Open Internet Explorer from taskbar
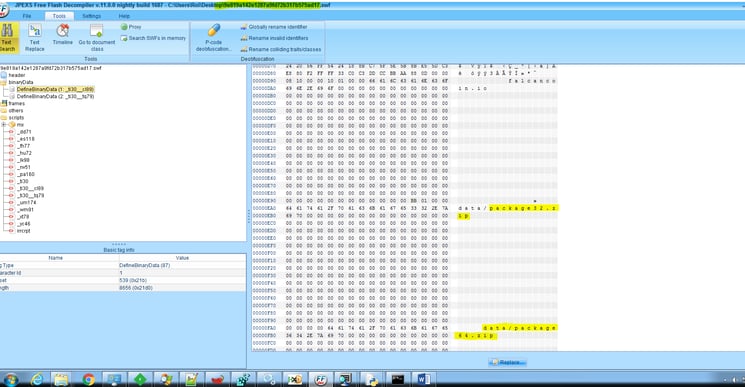Image resolution: width=745 pixels, height=387 pixels. pyautogui.click(x=37, y=379)
